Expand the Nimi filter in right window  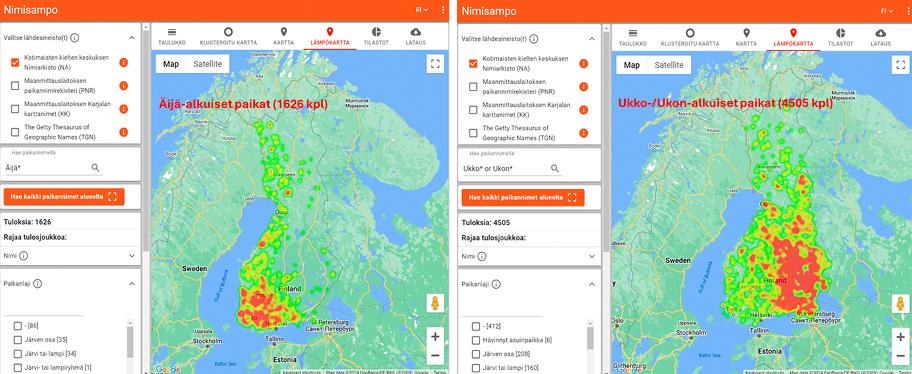point(592,256)
